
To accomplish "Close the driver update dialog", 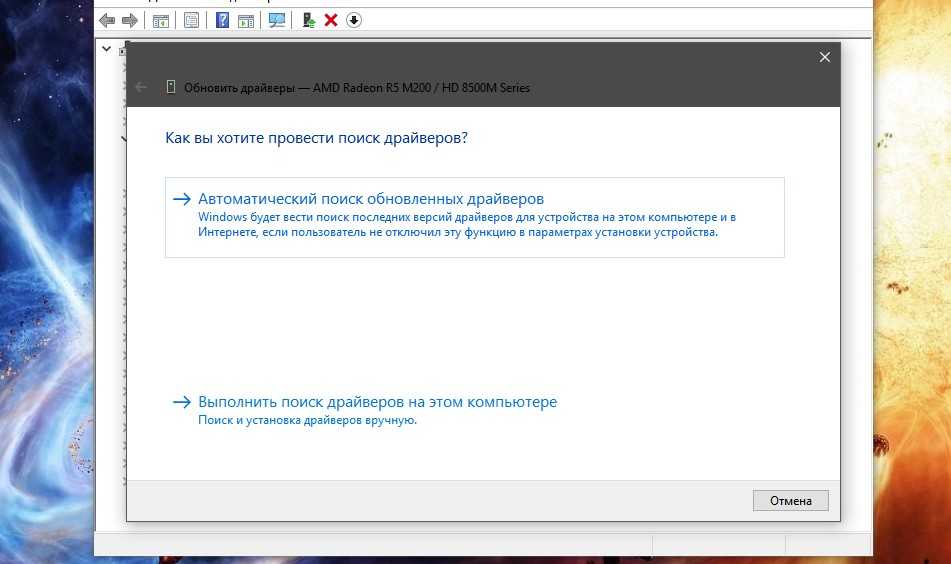I will [x=825, y=57].
